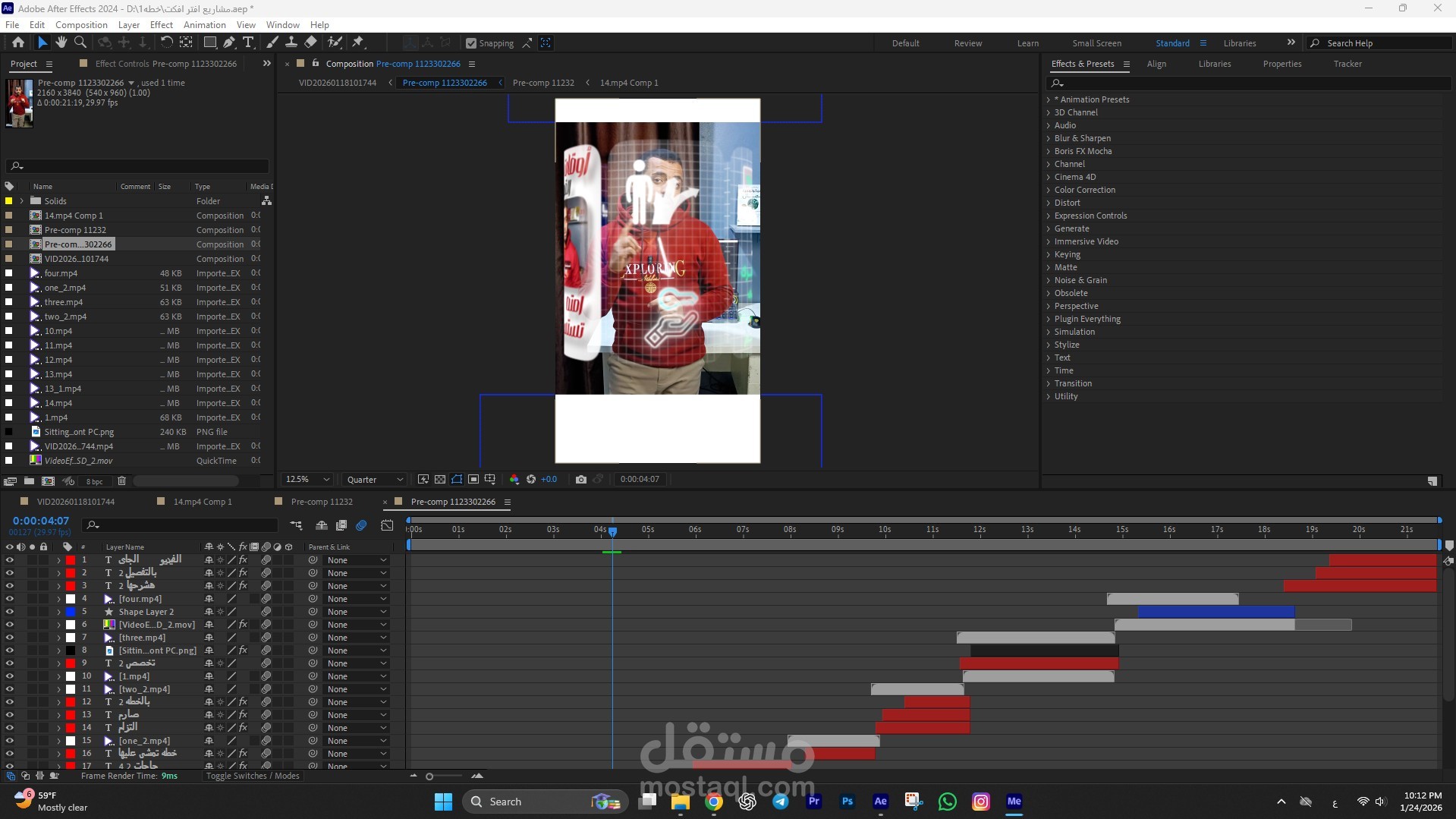Image resolution: width=1456 pixels, height=819 pixels.
Task: Click the current time 0:00:04:07 display in viewer
Action: tap(640, 479)
